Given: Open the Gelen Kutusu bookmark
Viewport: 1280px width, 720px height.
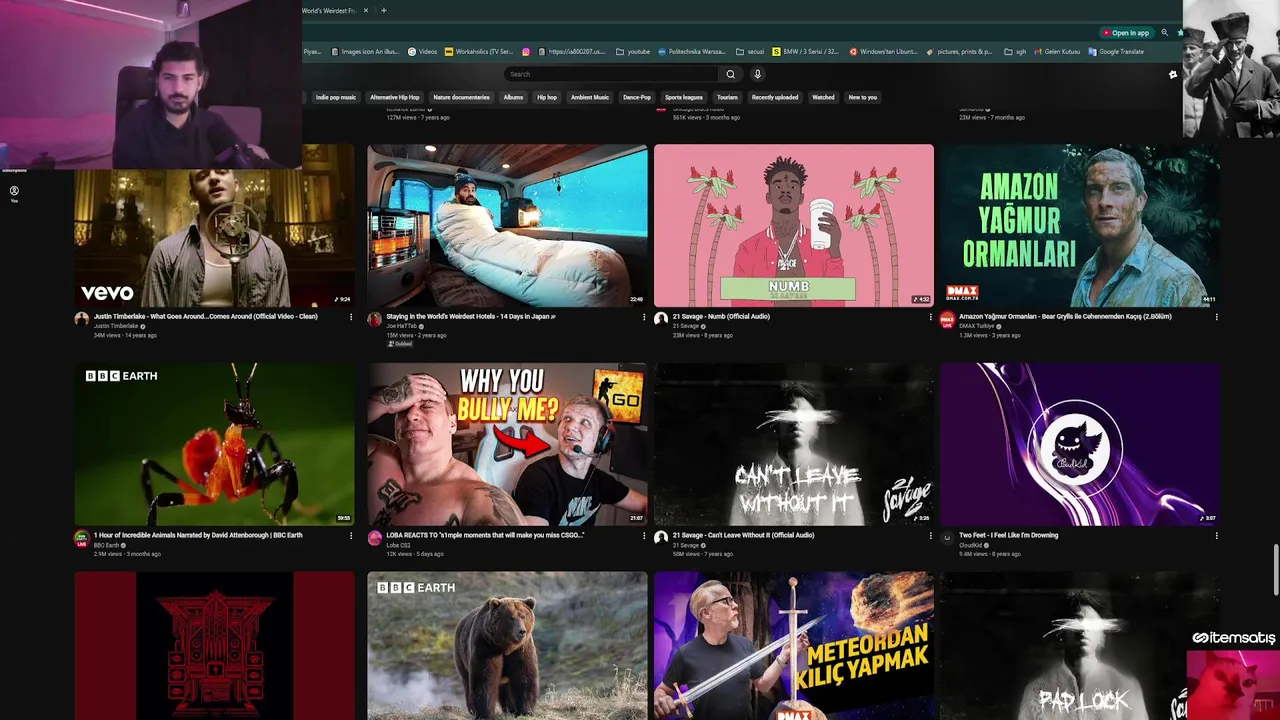Looking at the screenshot, I should coord(1056,51).
